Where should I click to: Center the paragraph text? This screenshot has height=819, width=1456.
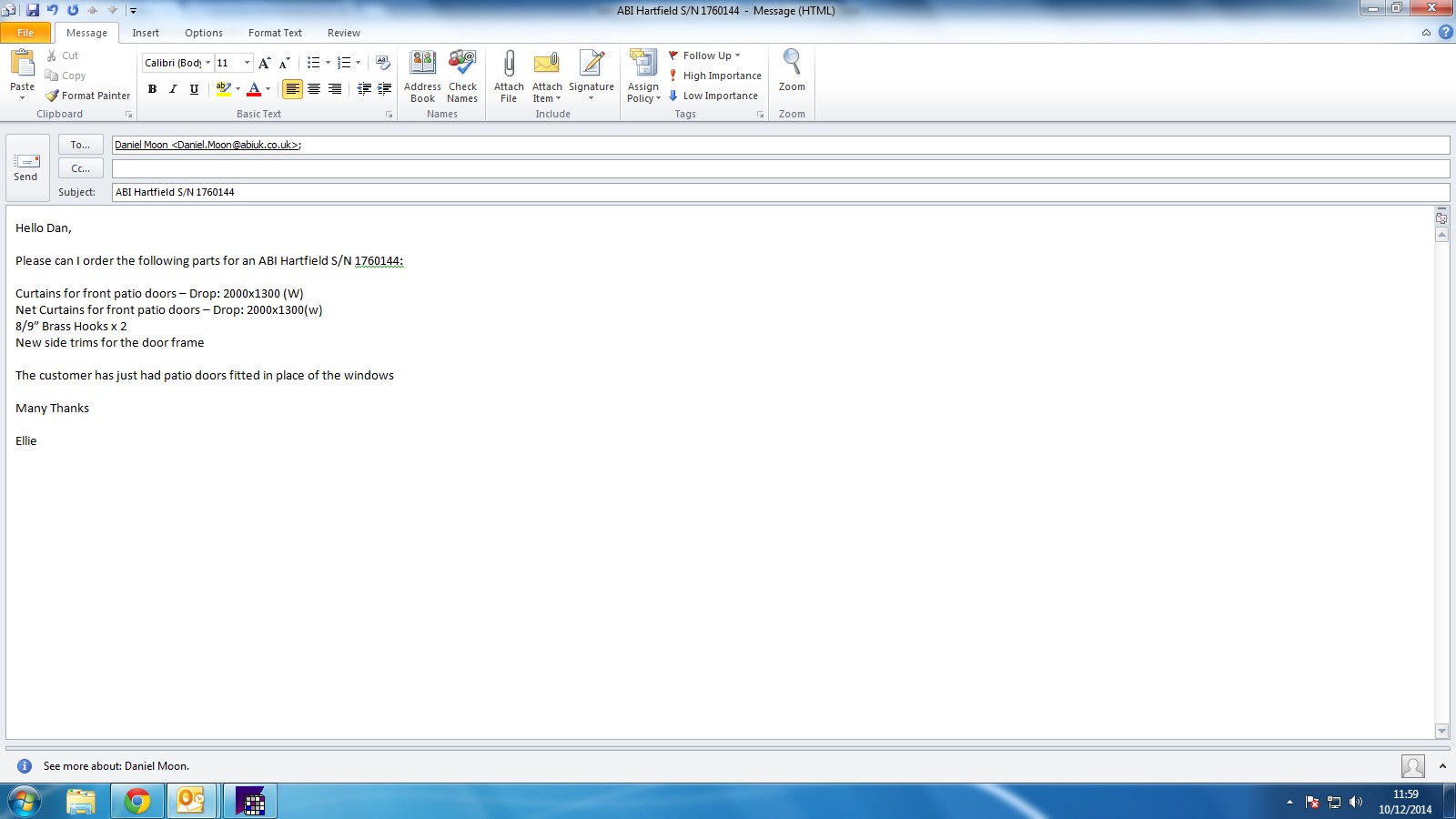click(314, 88)
